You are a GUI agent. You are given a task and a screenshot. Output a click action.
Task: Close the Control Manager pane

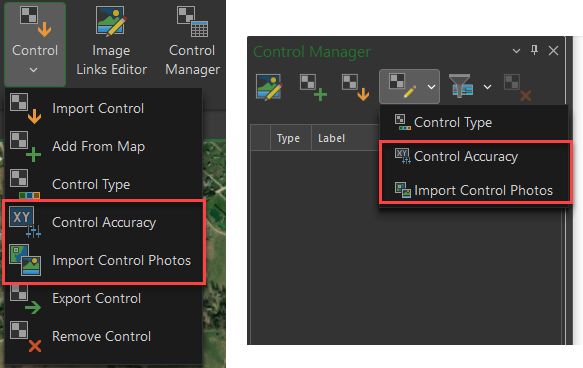[553, 51]
